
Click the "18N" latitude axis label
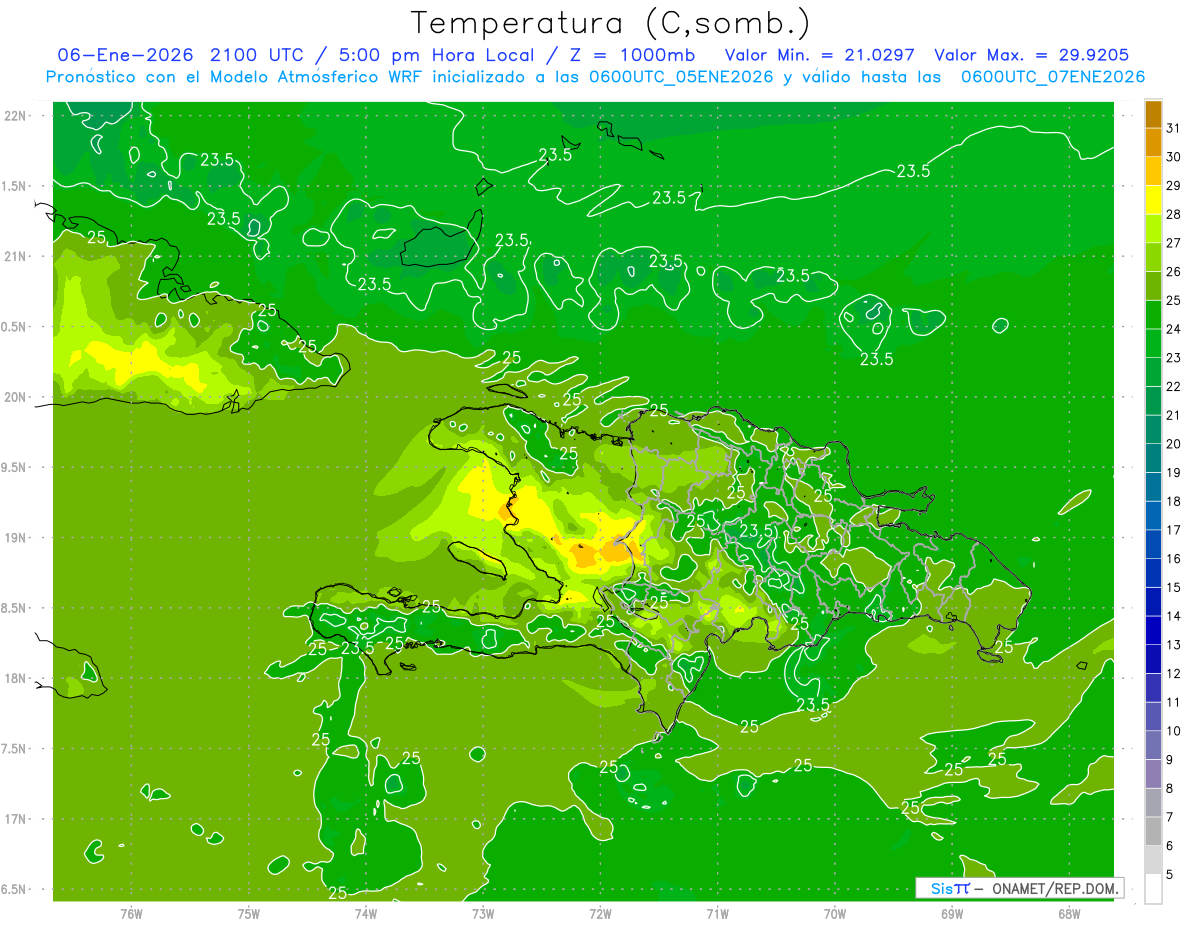point(16,678)
